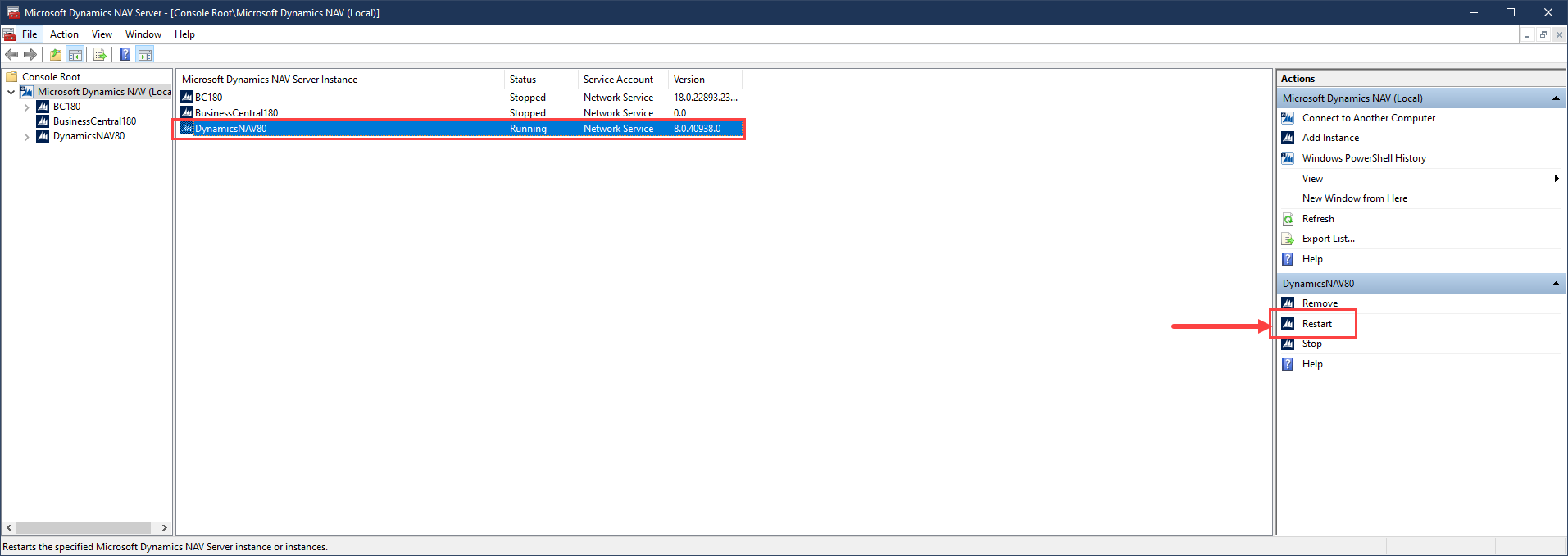Select BusinessCentral180 in the tree
The height and width of the screenshot is (556, 1568).
pos(94,121)
